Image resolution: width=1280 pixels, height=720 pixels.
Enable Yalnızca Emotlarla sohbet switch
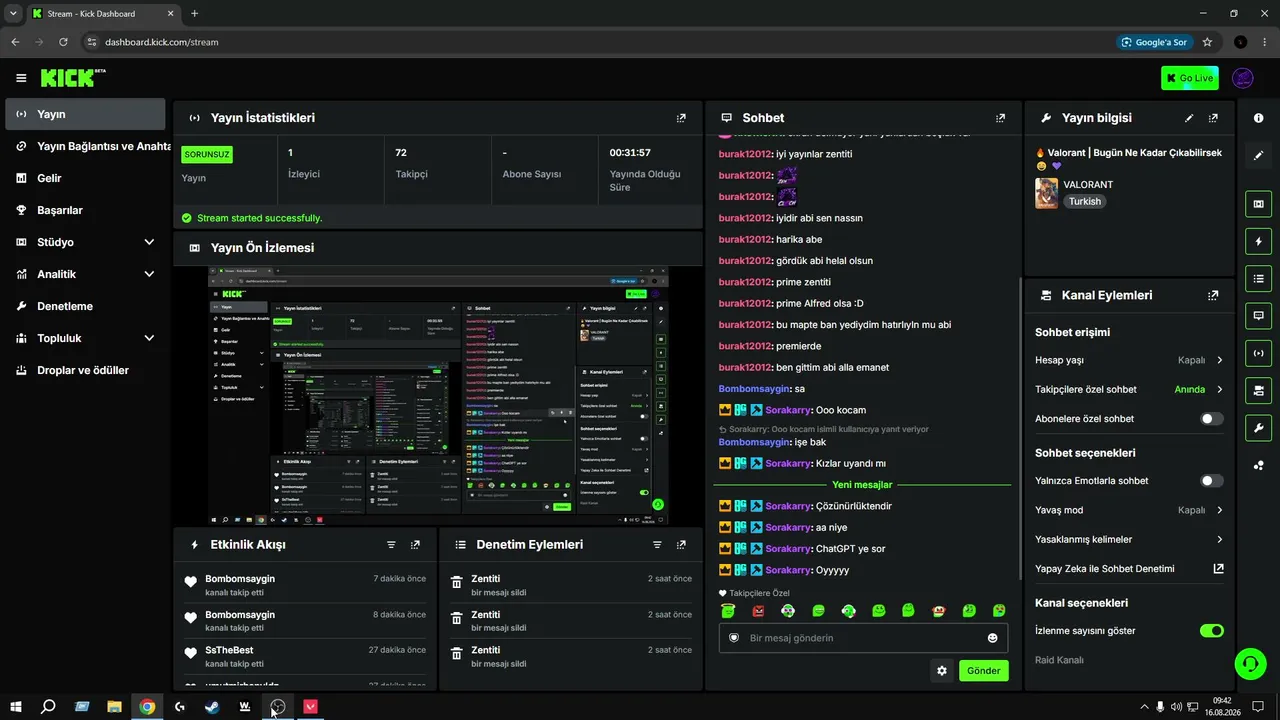tap(1211, 481)
